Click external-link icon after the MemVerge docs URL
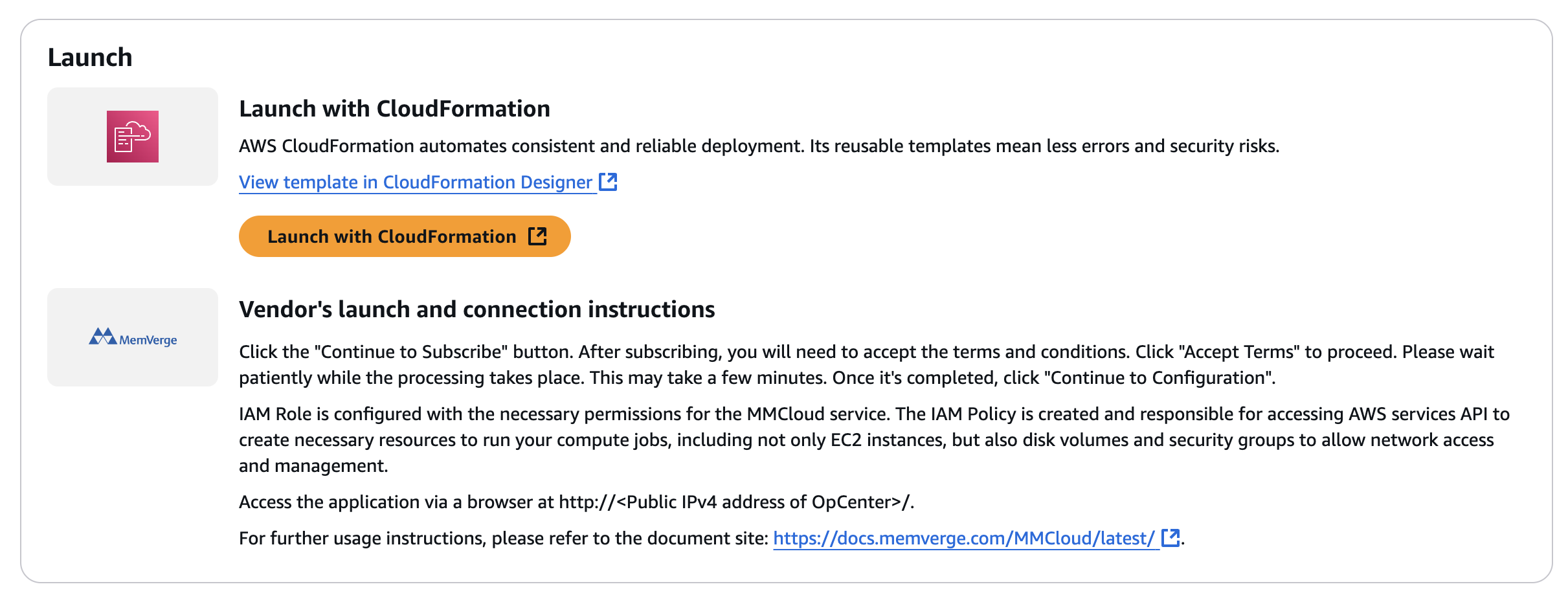Image resolution: width=1568 pixels, height=604 pixels. (x=1170, y=538)
